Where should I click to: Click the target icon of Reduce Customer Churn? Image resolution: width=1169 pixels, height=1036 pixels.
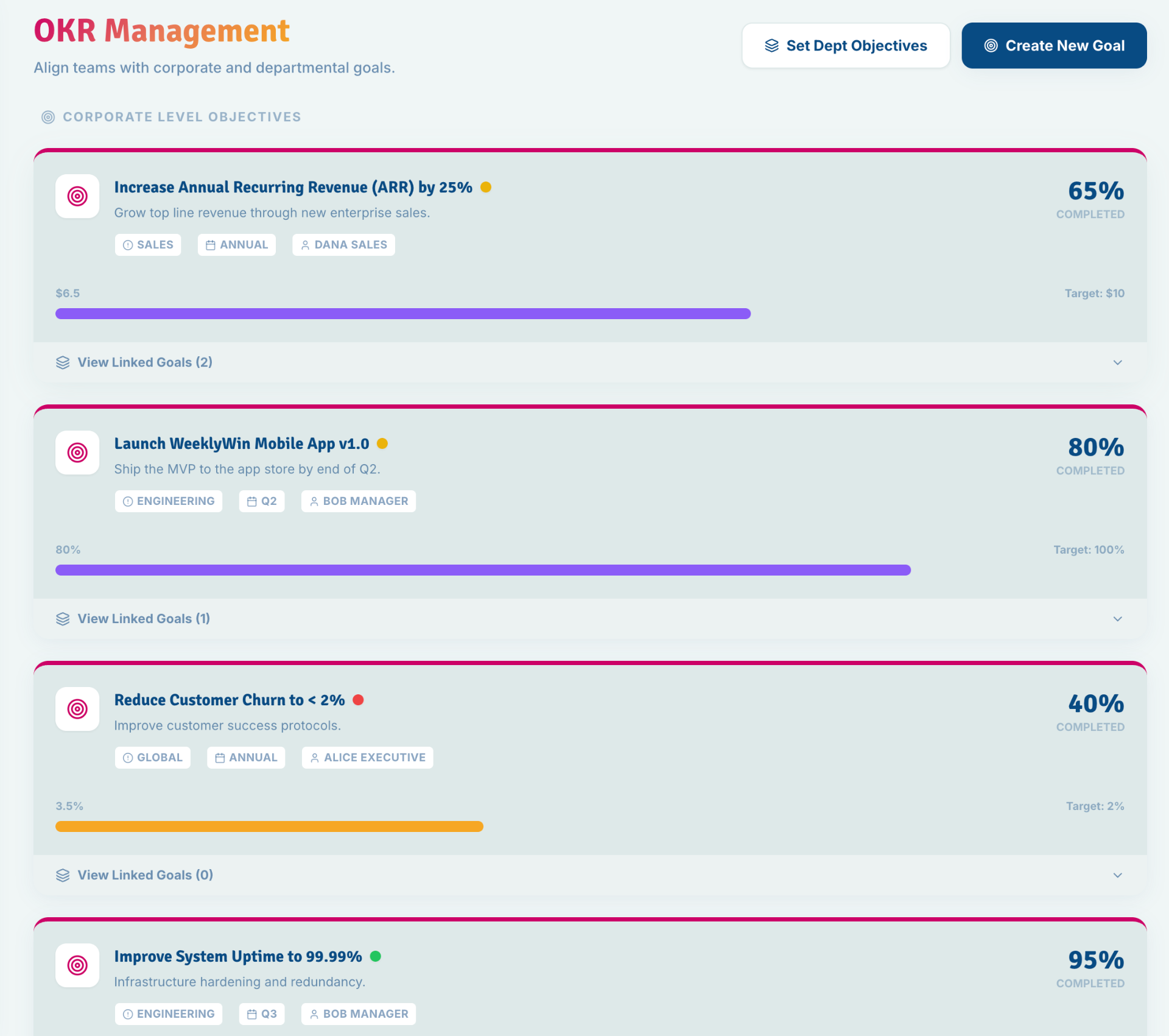[x=77, y=709]
